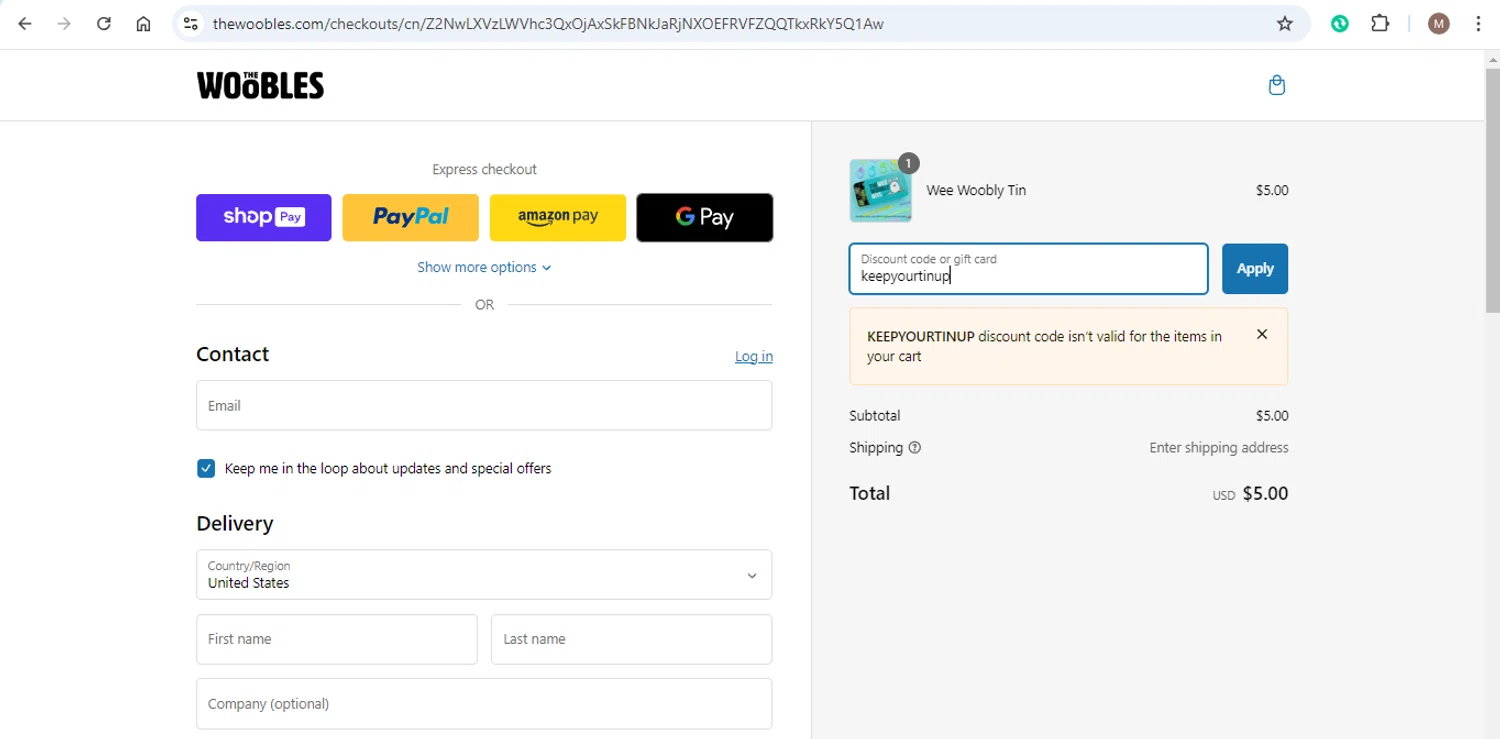Follow the Log in link
Viewport: 1500px width, 739px height.
[753, 357]
